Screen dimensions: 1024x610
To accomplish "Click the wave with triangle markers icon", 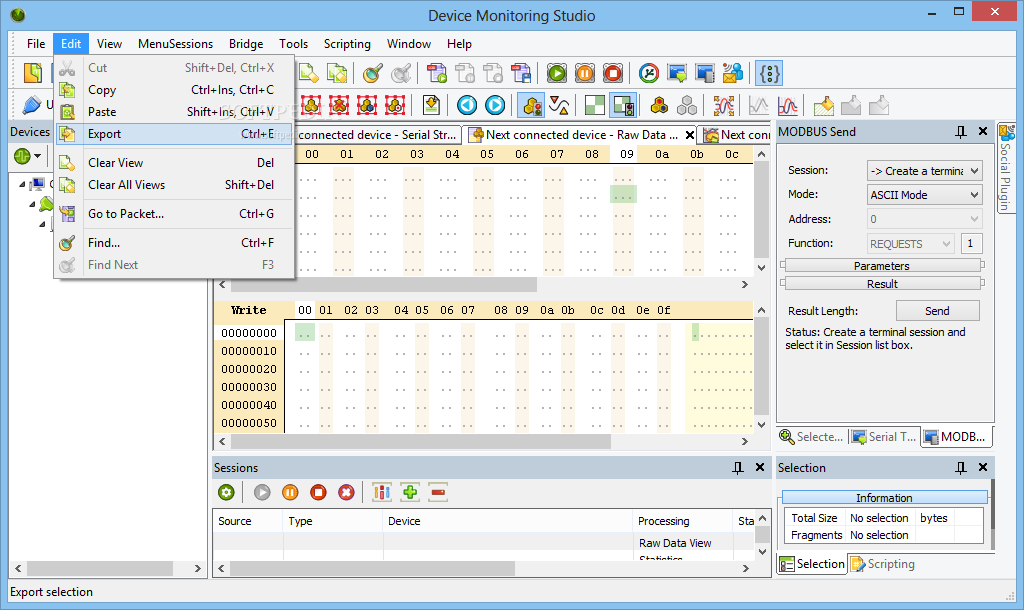I will [559, 105].
